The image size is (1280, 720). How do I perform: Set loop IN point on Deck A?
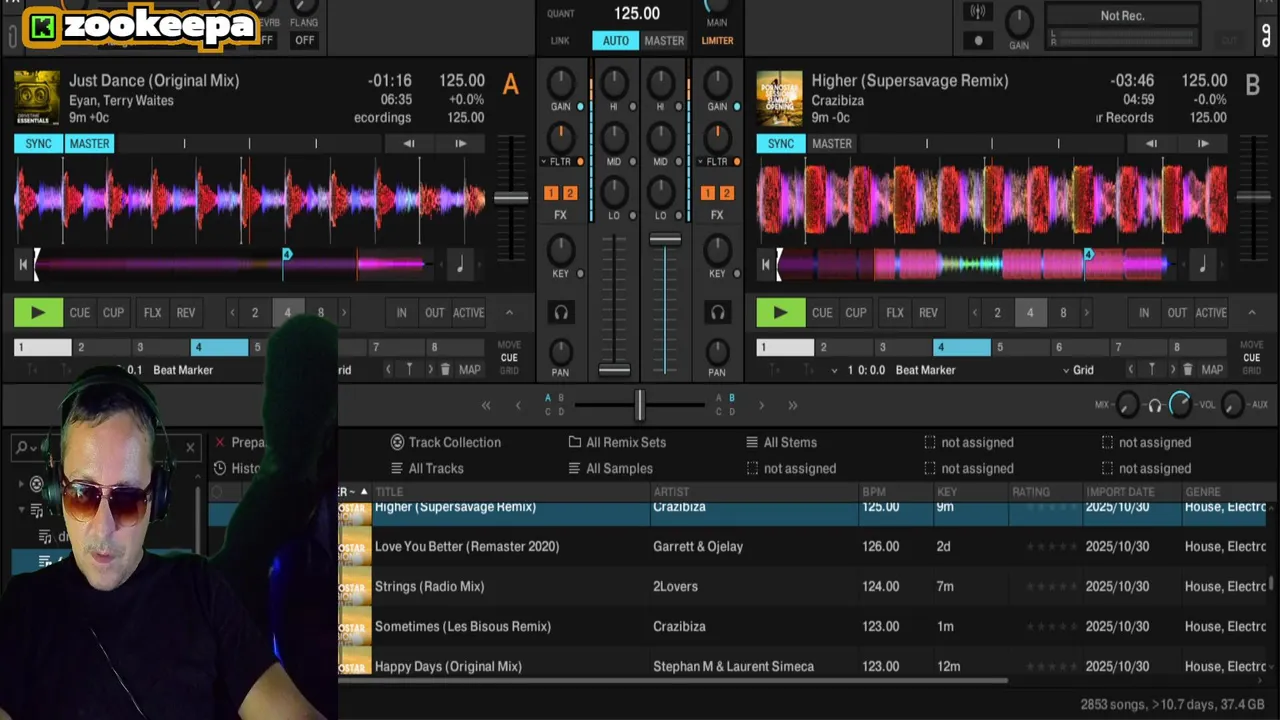click(401, 313)
